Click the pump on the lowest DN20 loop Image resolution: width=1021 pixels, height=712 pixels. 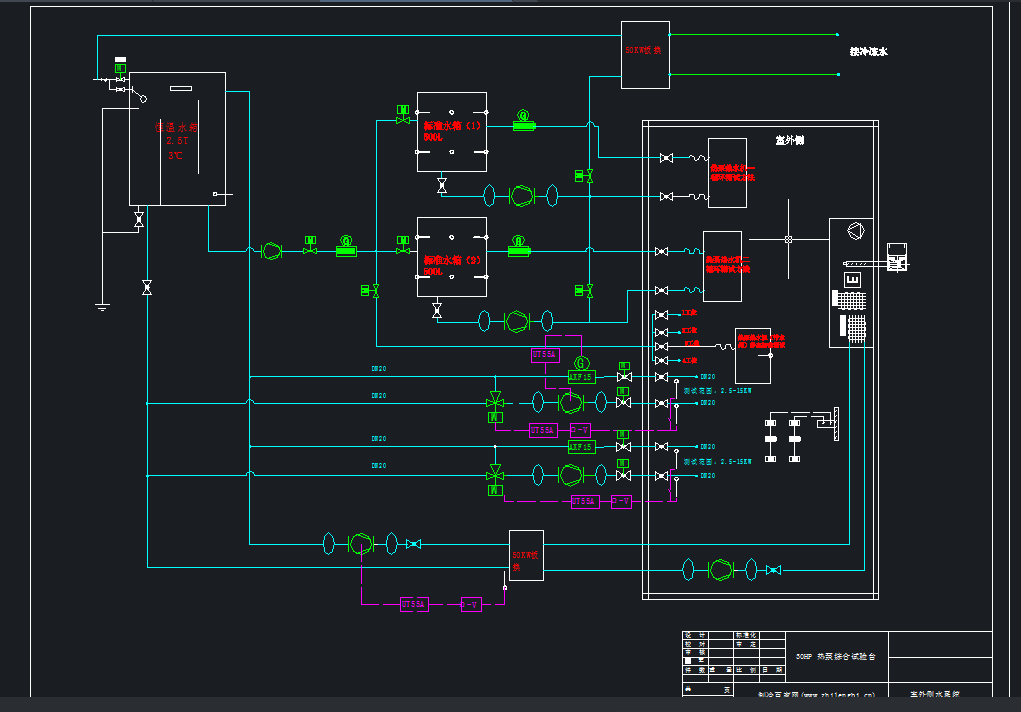pyautogui.click(x=570, y=475)
